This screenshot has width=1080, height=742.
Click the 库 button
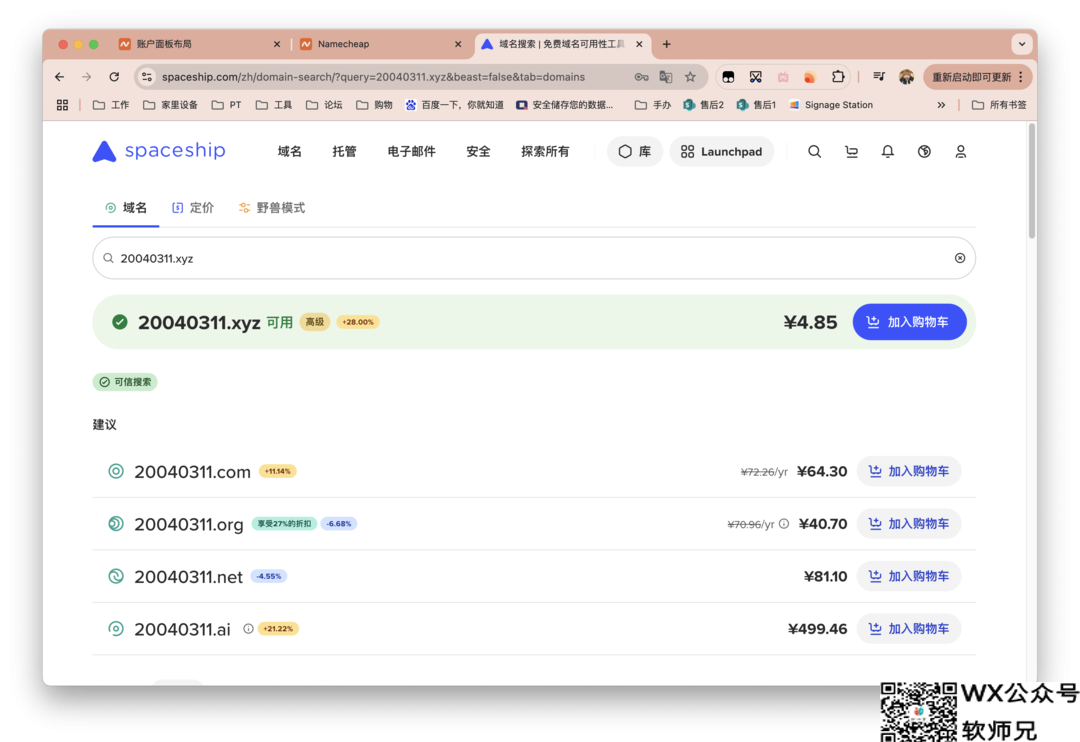click(634, 152)
